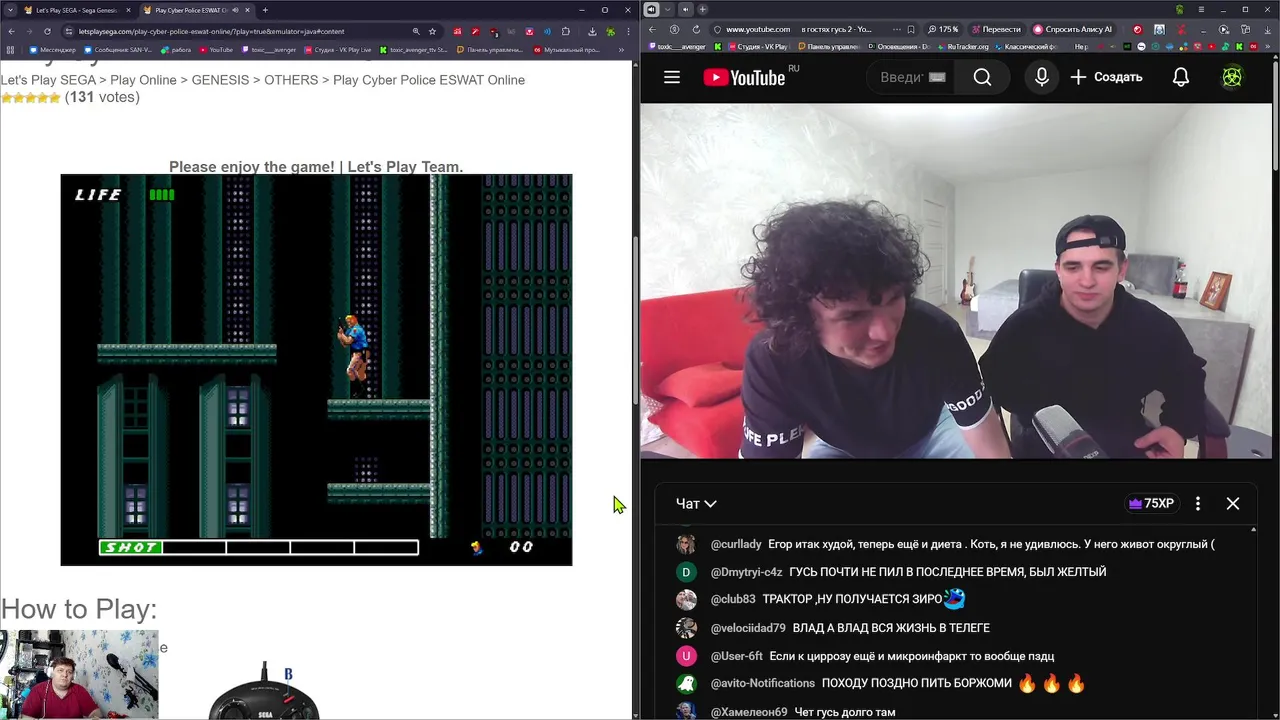Click the @velociidad79 username in chat
The width and height of the screenshot is (1280, 720).
coord(748,628)
